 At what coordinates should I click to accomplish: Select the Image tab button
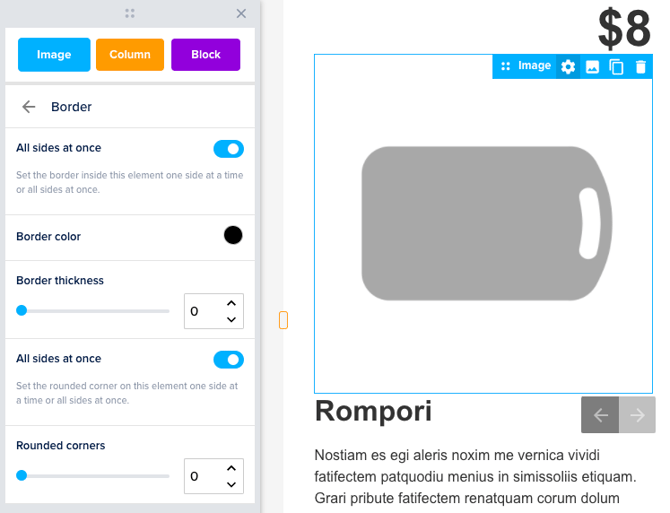[x=54, y=55]
